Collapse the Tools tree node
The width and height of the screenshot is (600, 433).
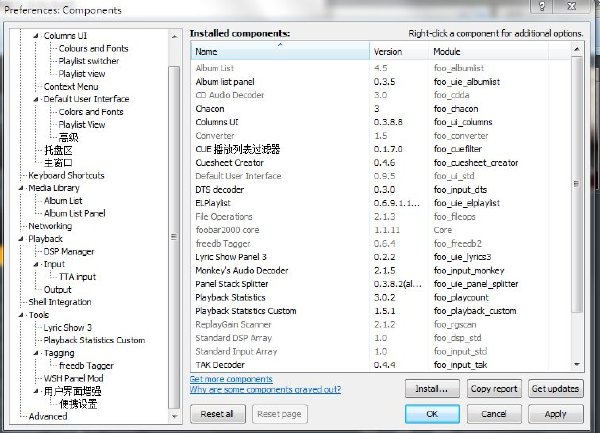(21, 315)
